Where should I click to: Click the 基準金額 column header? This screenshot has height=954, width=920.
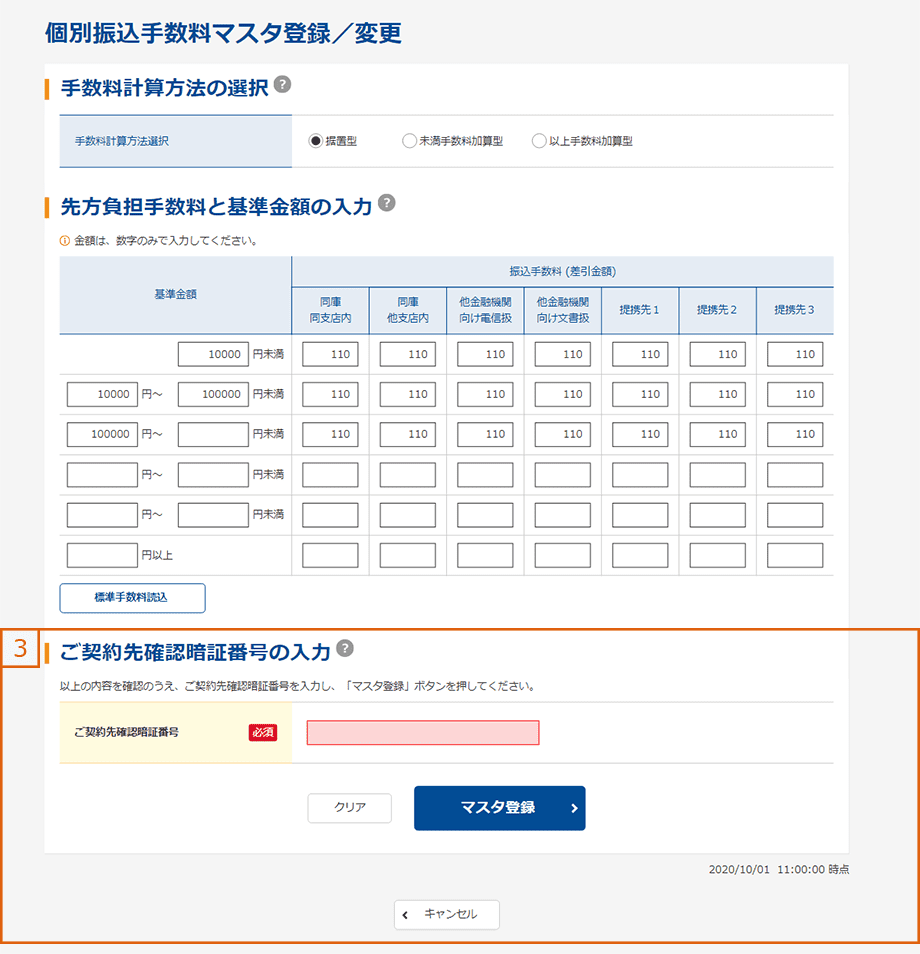[175, 294]
